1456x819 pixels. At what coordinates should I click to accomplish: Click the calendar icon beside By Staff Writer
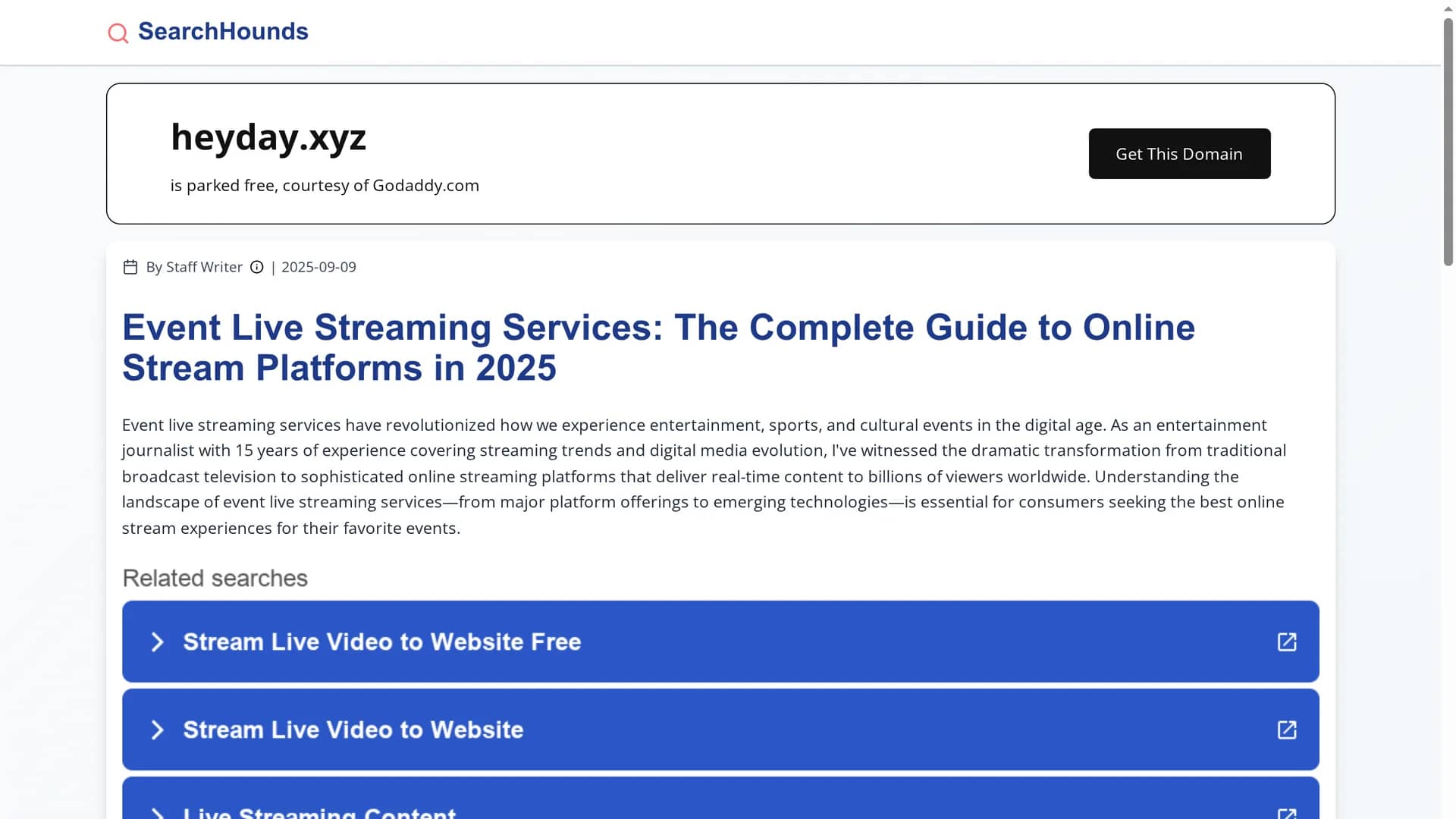[x=130, y=267]
